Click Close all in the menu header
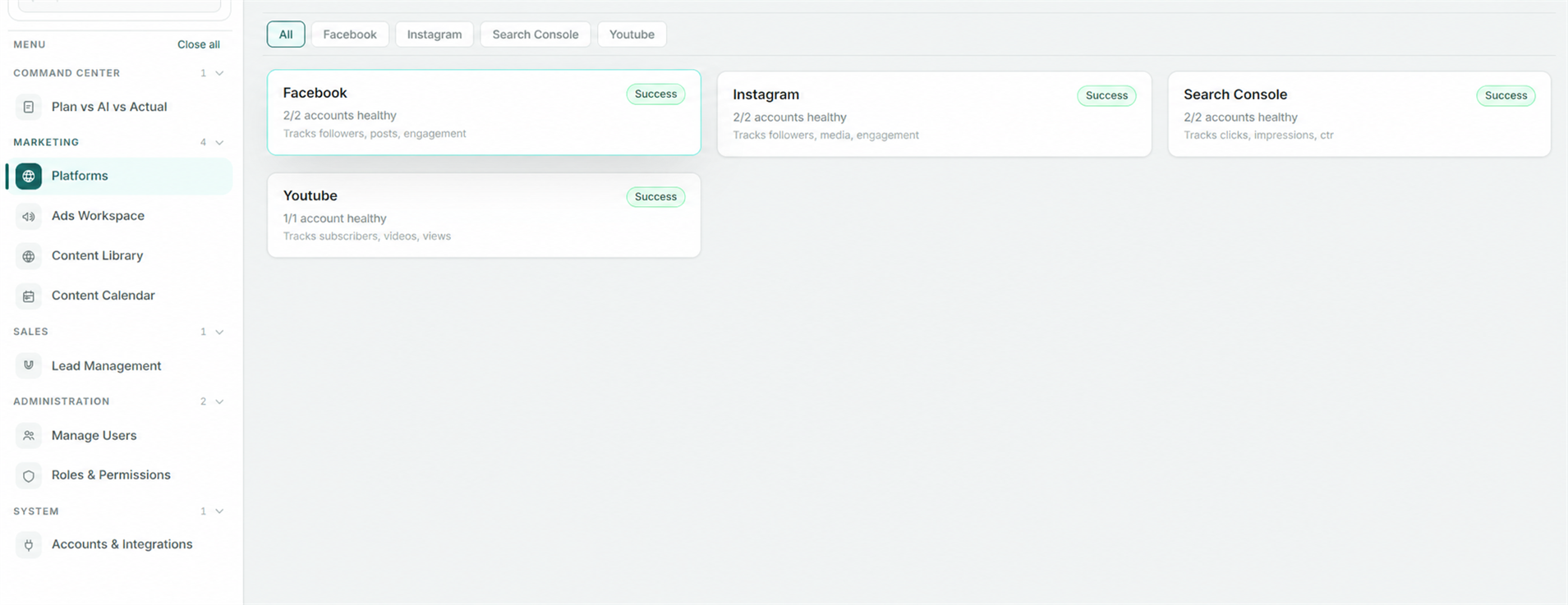Image resolution: width=1568 pixels, height=605 pixels. 199,44
